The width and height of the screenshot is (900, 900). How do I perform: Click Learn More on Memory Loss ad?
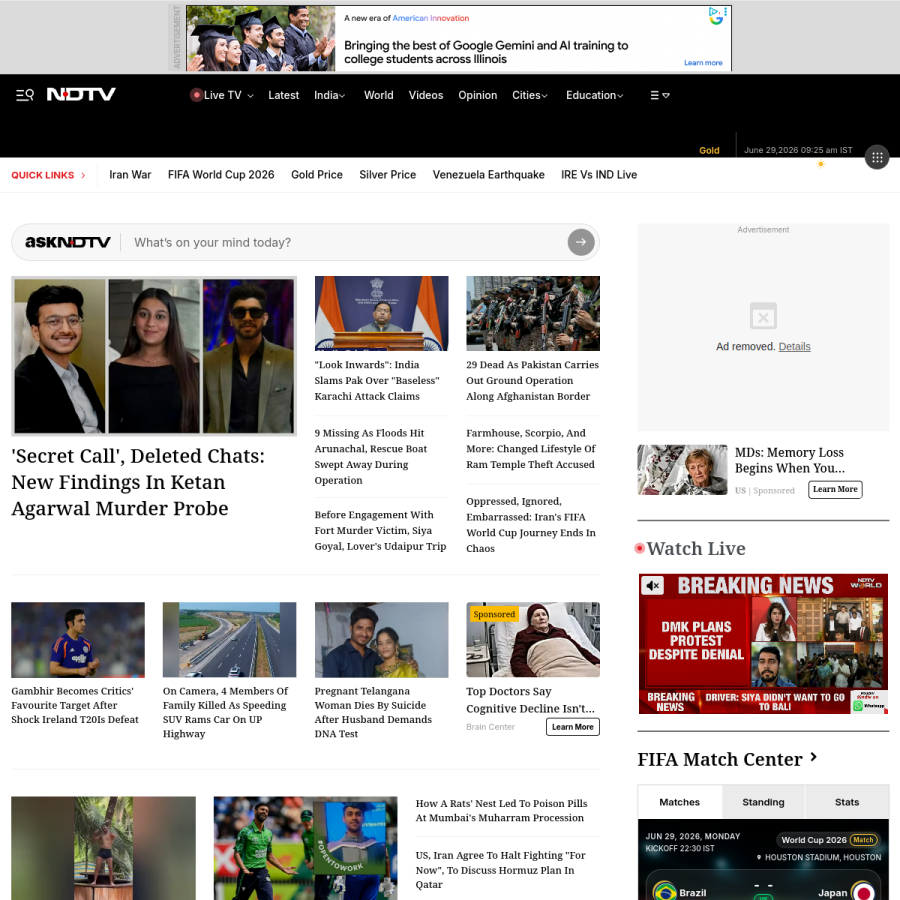pos(835,490)
